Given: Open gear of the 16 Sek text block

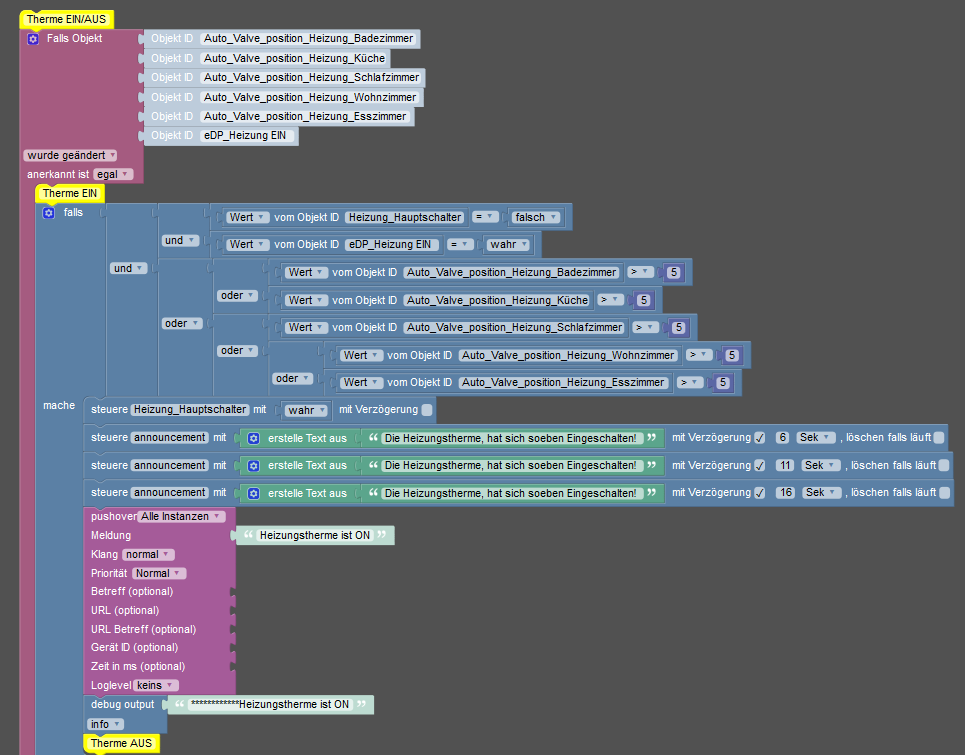Looking at the screenshot, I should click(254, 493).
